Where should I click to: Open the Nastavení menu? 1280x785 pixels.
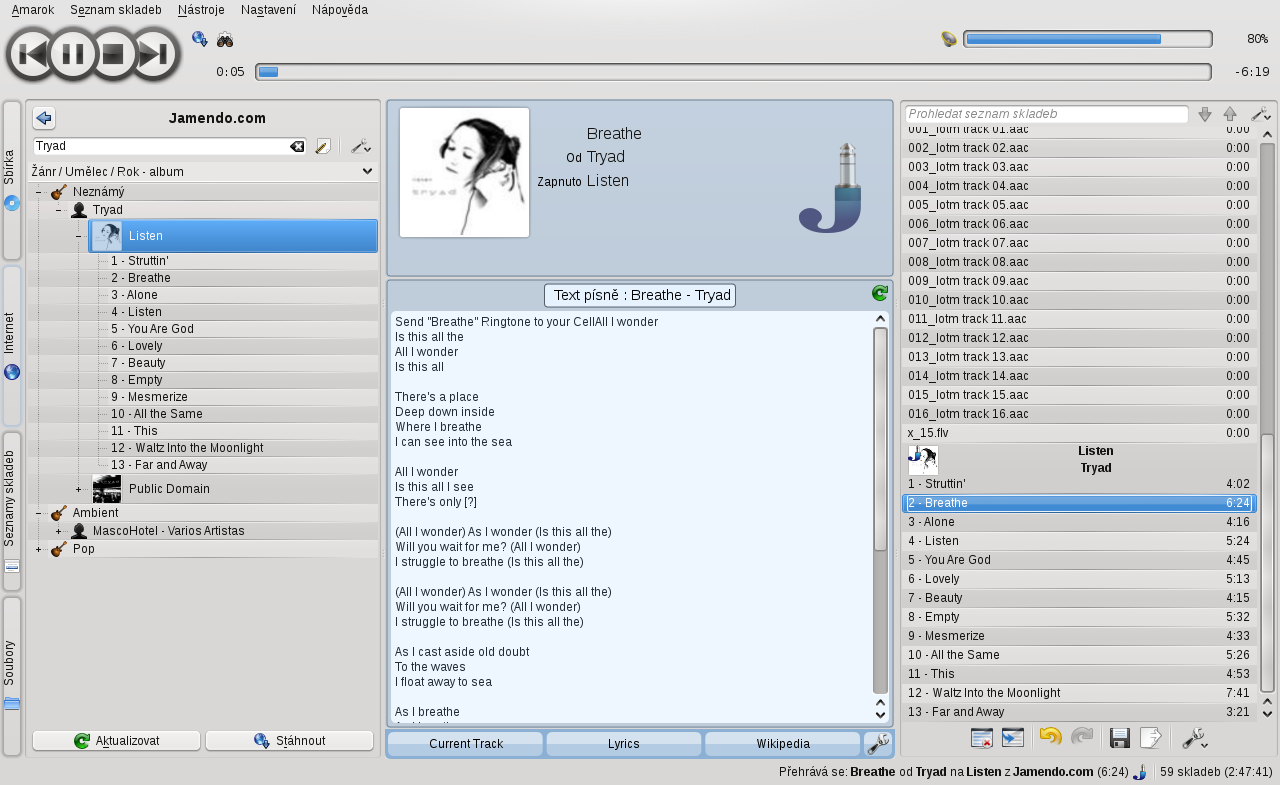point(268,10)
